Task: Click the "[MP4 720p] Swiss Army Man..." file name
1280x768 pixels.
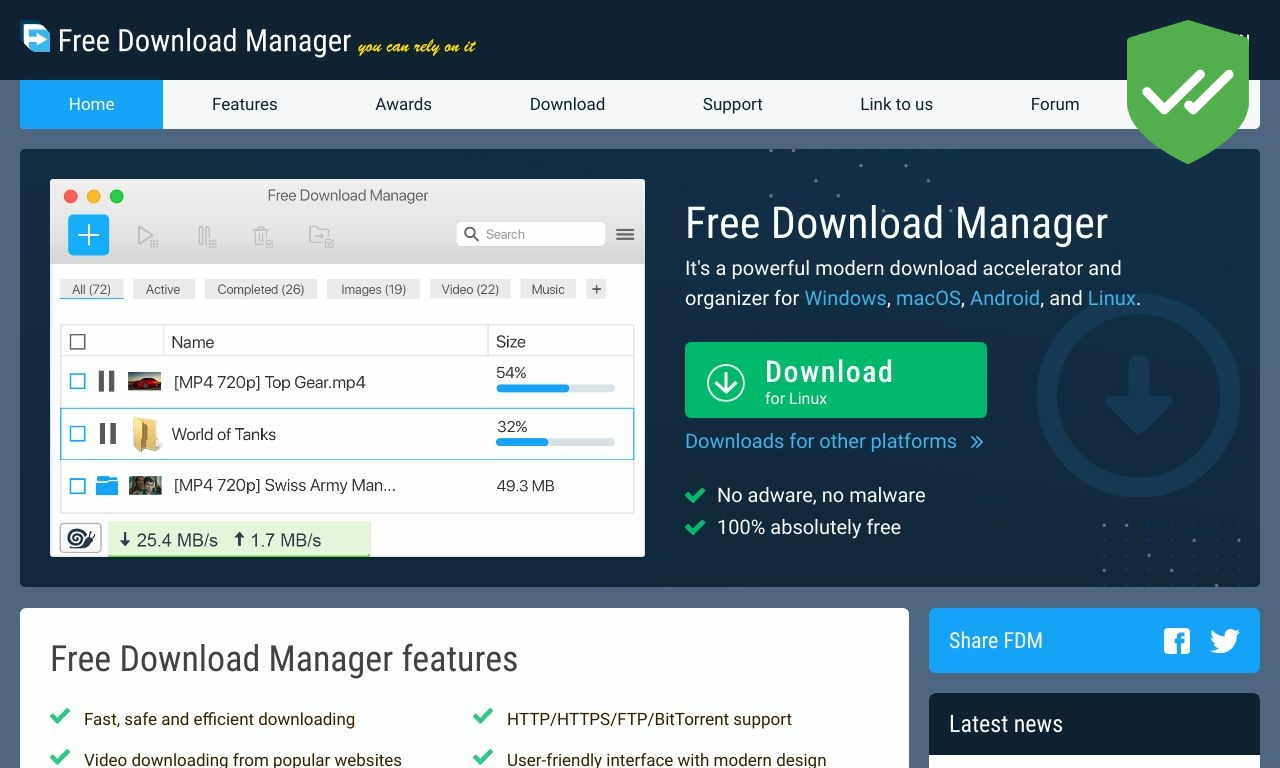Action: coord(285,485)
